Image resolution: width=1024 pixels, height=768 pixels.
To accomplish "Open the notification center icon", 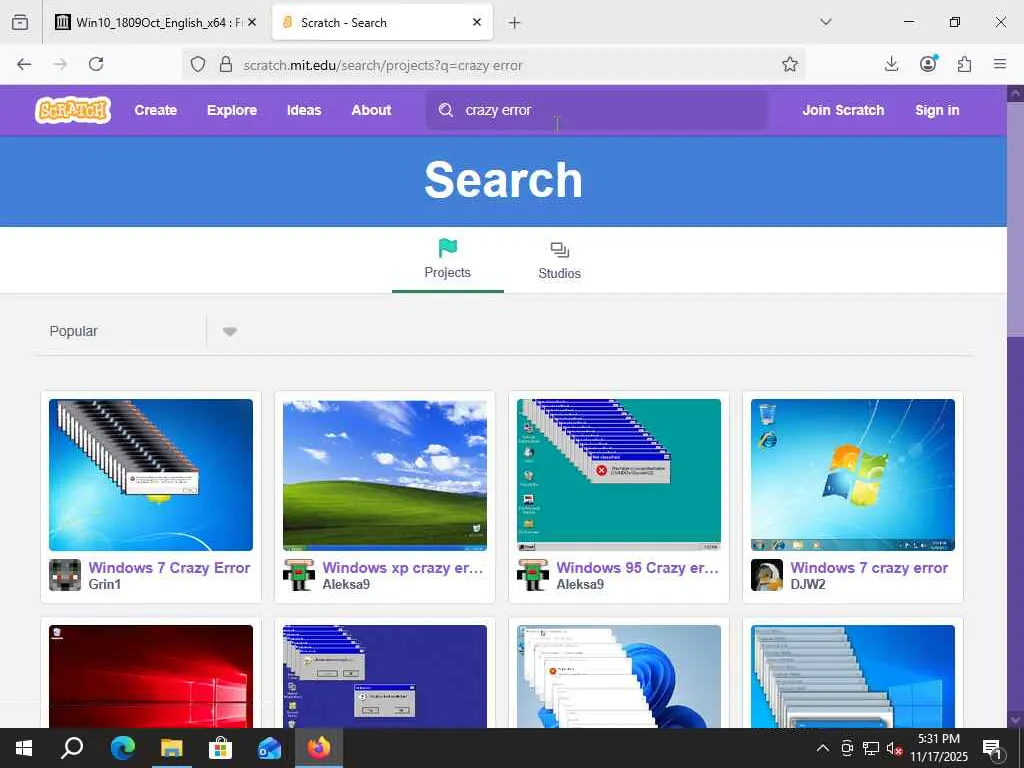I will pos(993,748).
